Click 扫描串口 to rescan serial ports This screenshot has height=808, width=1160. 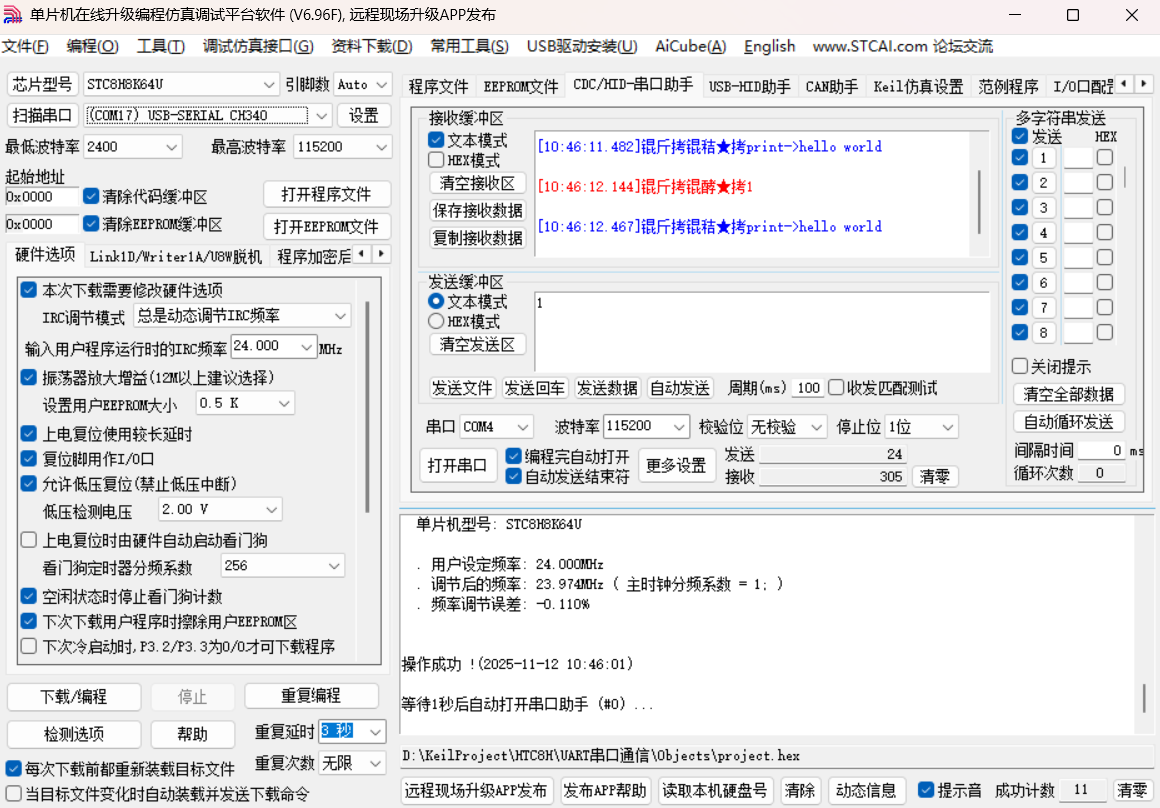tap(42, 115)
